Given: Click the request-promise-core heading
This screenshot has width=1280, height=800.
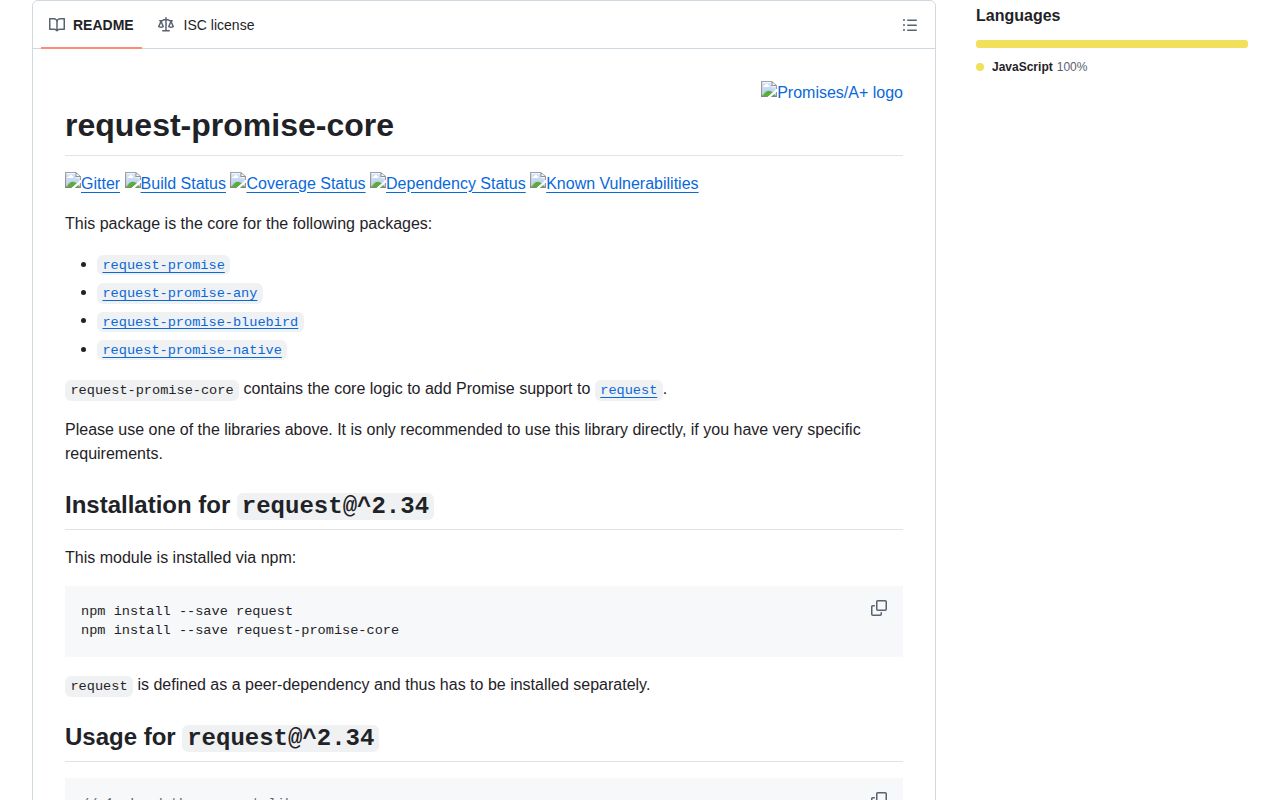Looking at the screenshot, I should (x=229, y=126).
